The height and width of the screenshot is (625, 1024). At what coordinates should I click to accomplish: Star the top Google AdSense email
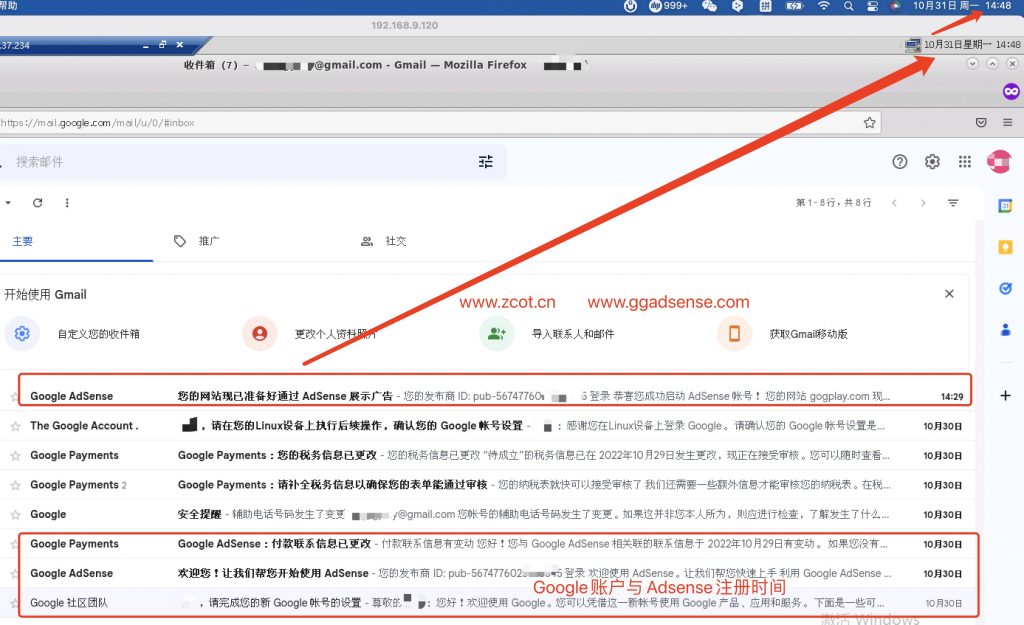click(x=14, y=396)
